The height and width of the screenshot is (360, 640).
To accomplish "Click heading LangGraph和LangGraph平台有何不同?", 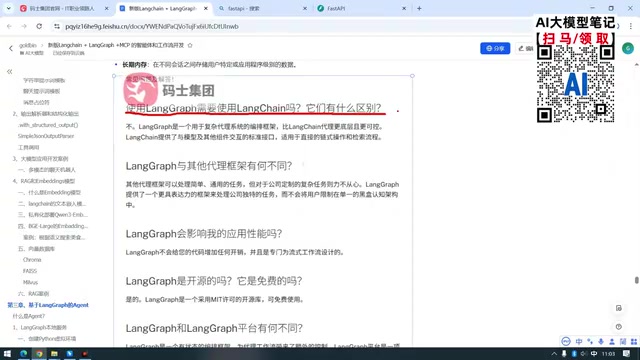I will (214, 328).
